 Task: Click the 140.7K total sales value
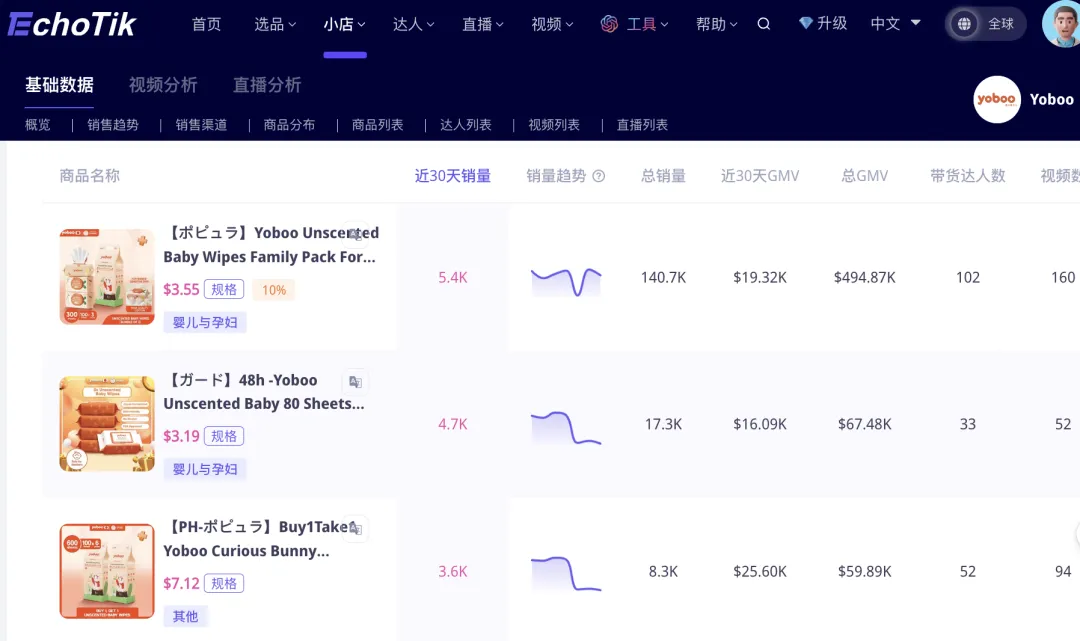pyautogui.click(x=663, y=277)
